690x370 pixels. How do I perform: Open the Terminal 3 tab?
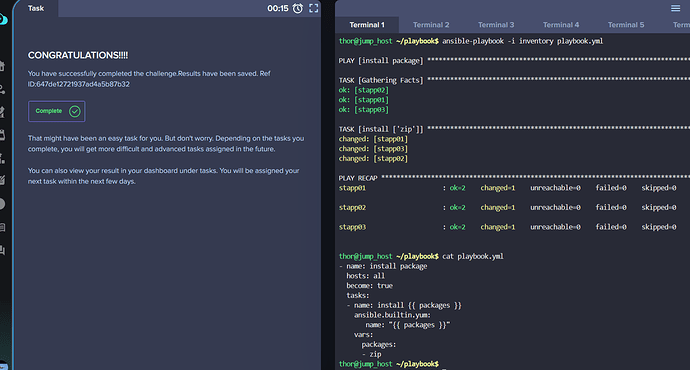pos(496,25)
